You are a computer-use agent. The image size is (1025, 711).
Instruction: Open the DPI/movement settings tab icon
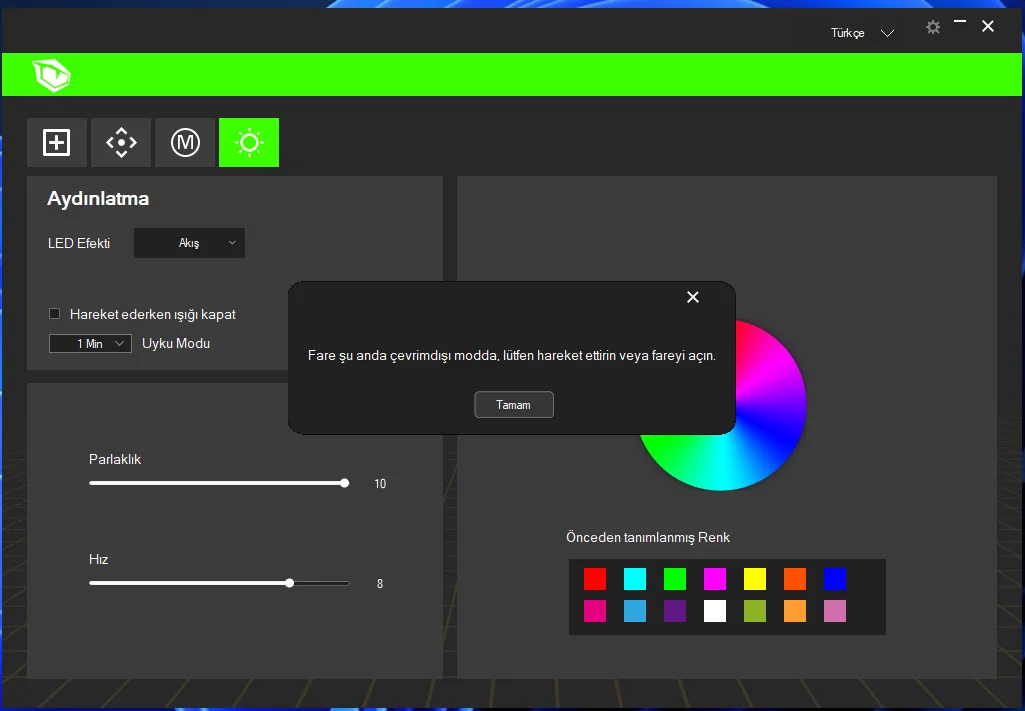pyautogui.click(x=121, y=142)
